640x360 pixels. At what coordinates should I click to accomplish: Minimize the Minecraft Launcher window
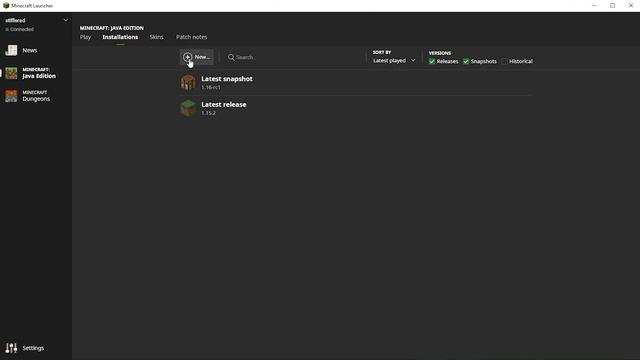[x=594, y=6]
